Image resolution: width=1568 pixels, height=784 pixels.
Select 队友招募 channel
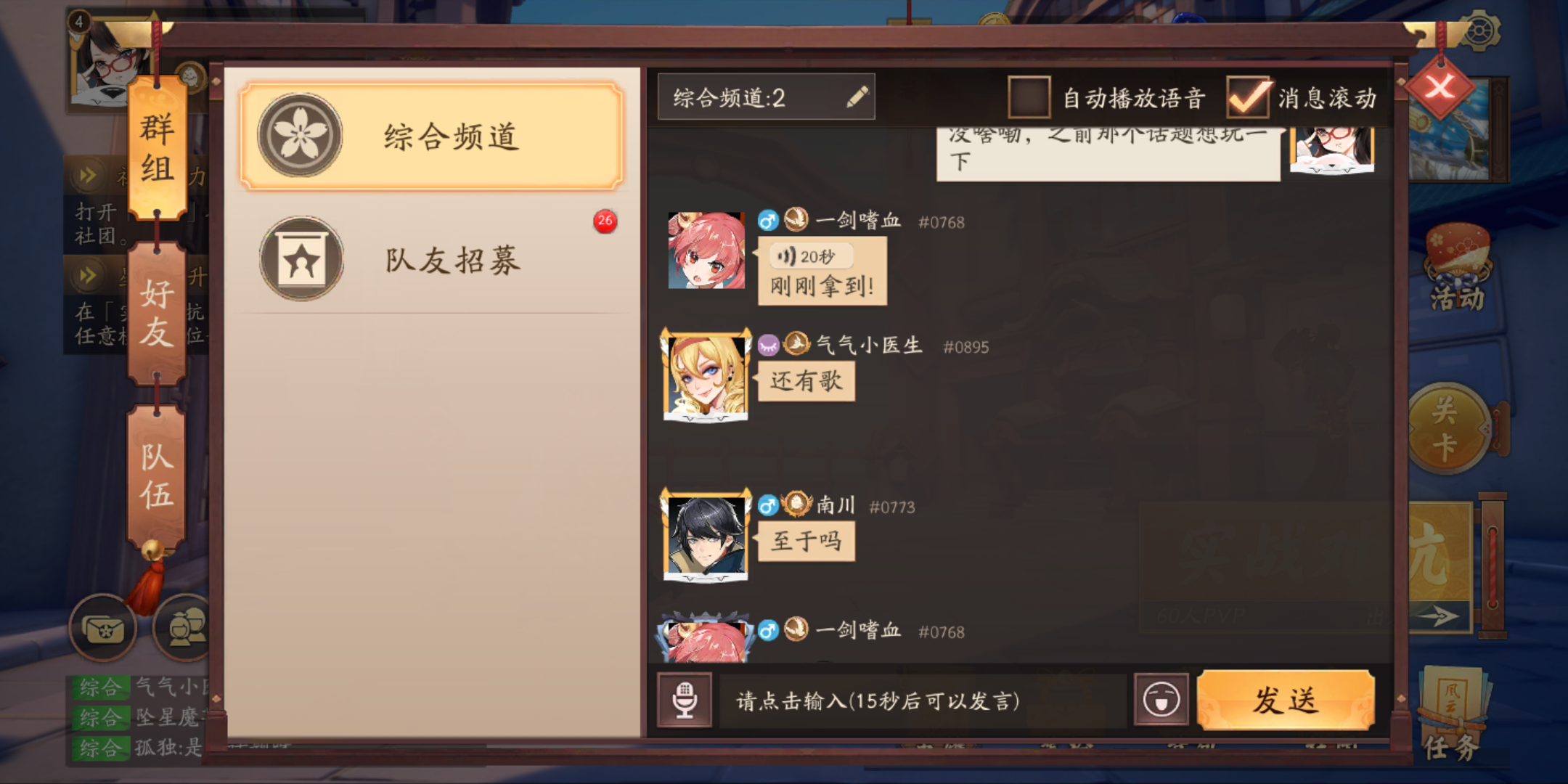click(431, 258)
